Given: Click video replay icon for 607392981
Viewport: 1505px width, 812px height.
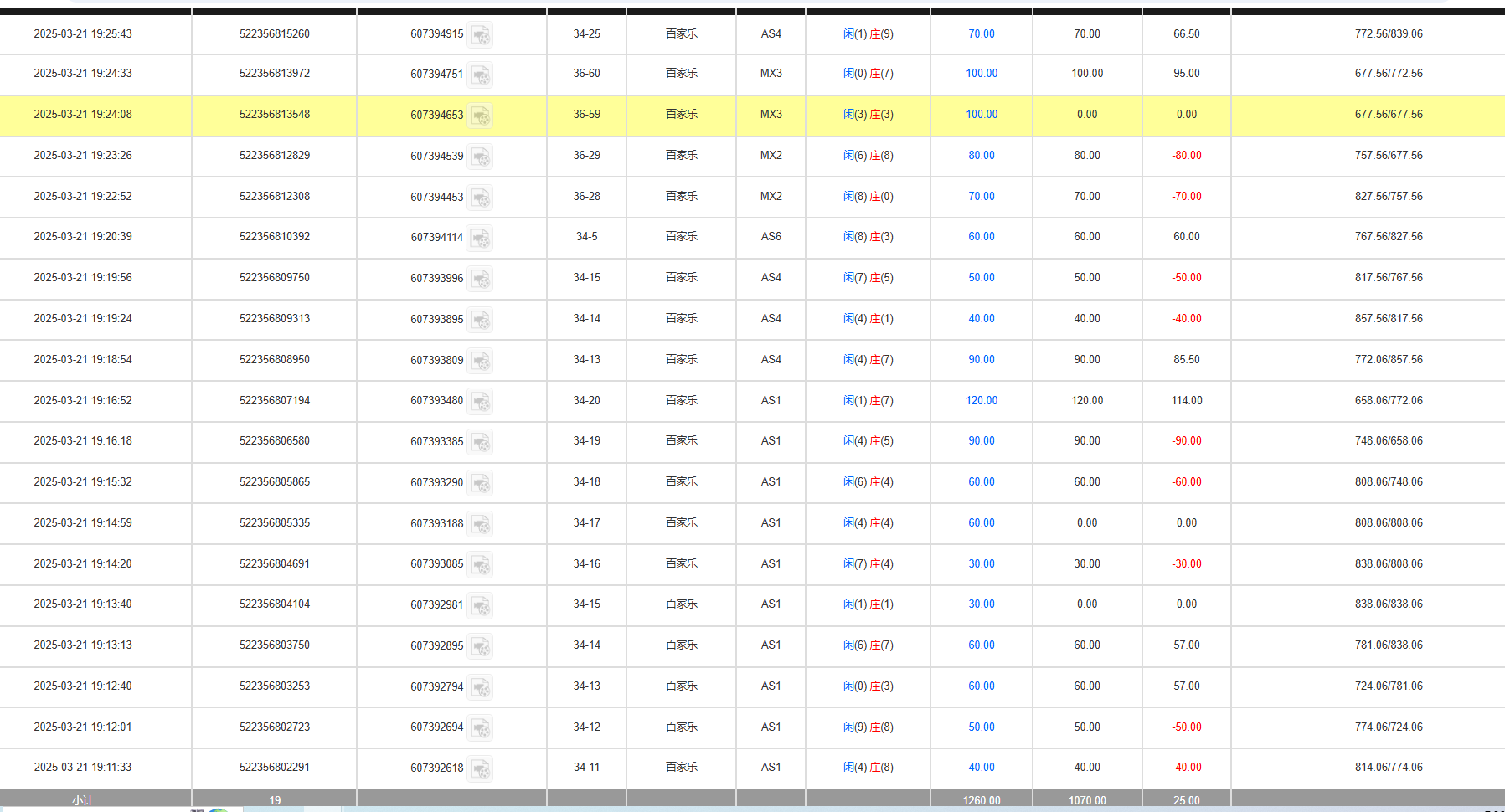Looking at the screenshot, I should pyautogui.click(x=480, y=605).
